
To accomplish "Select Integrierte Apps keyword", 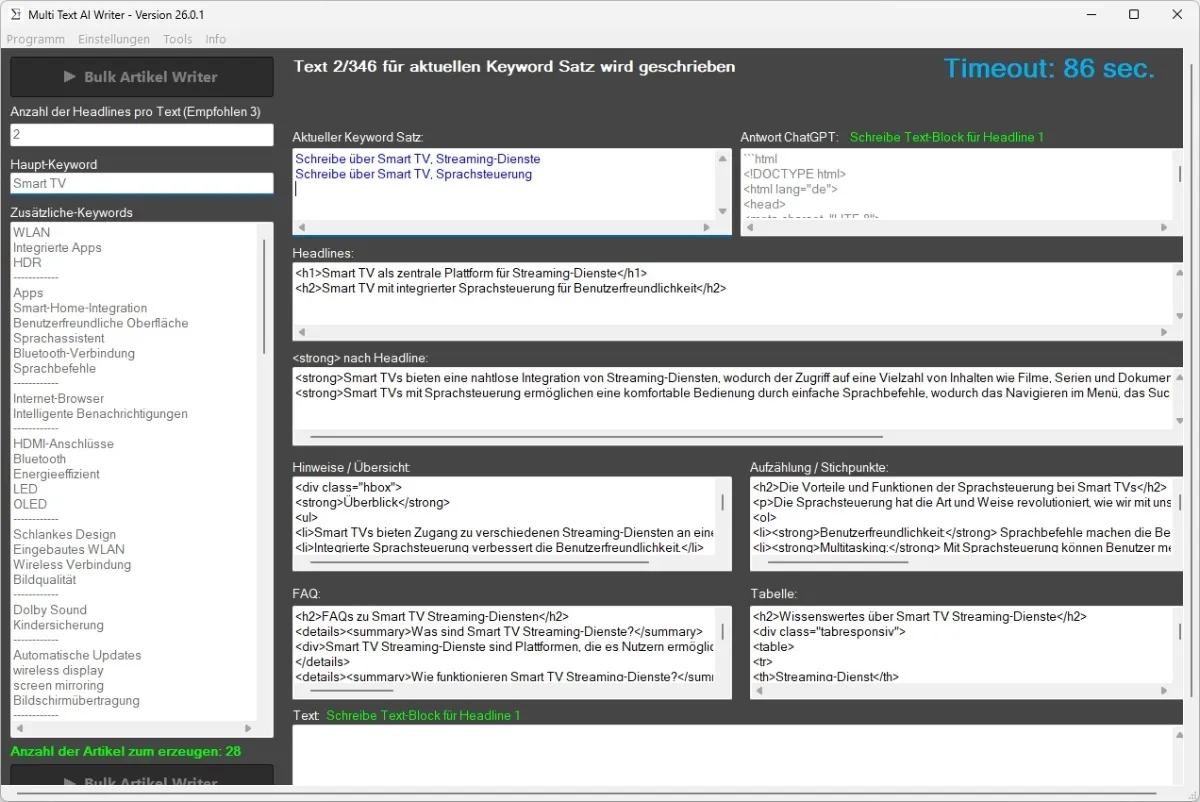I will [x=57, y=247].
